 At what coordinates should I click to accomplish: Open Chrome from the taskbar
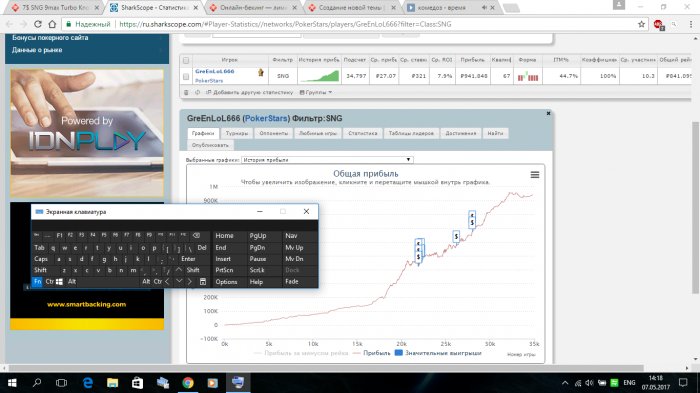pyautogui.click(x=188, y=383)
